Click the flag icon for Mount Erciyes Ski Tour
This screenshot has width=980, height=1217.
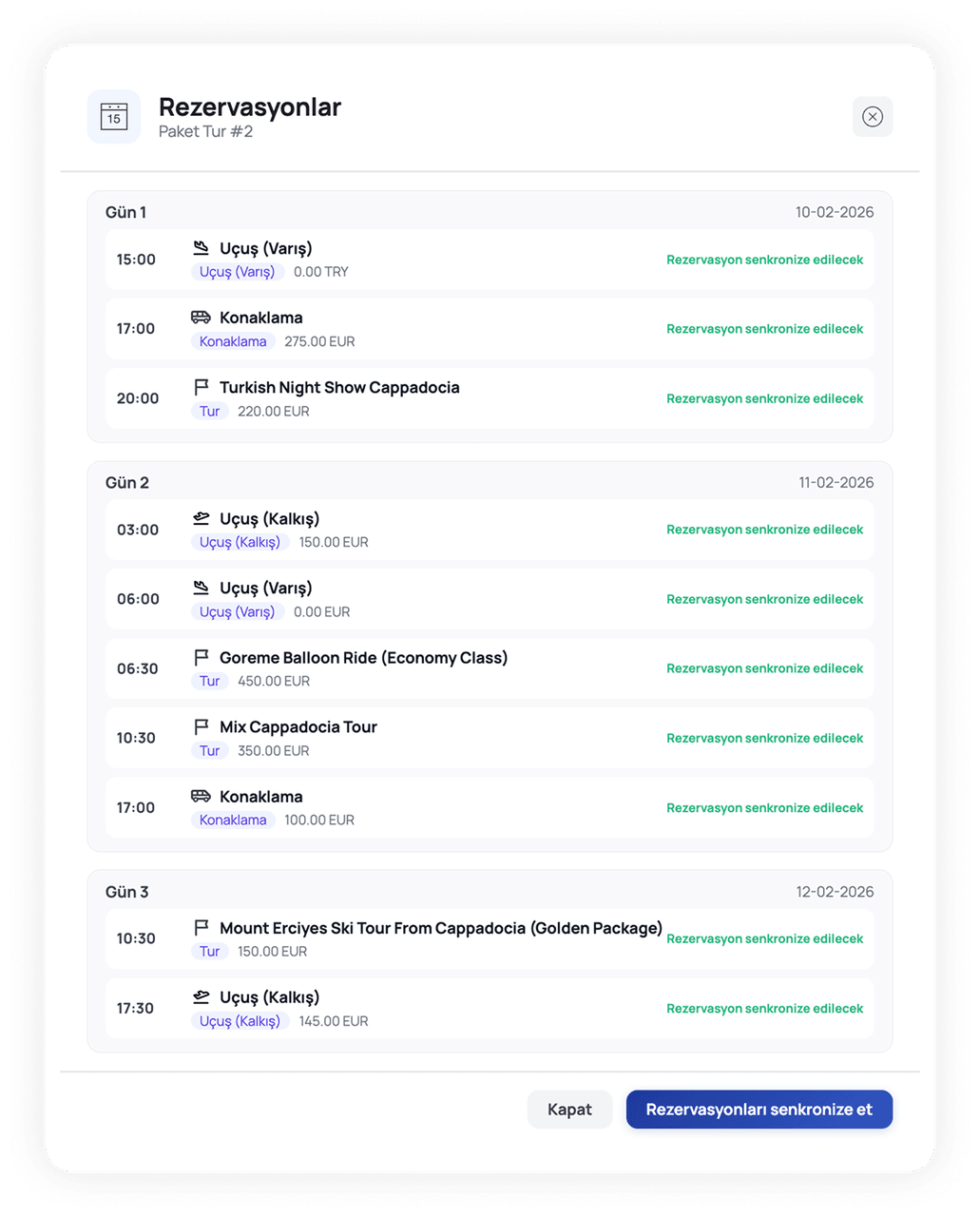(x=201, y=927)
